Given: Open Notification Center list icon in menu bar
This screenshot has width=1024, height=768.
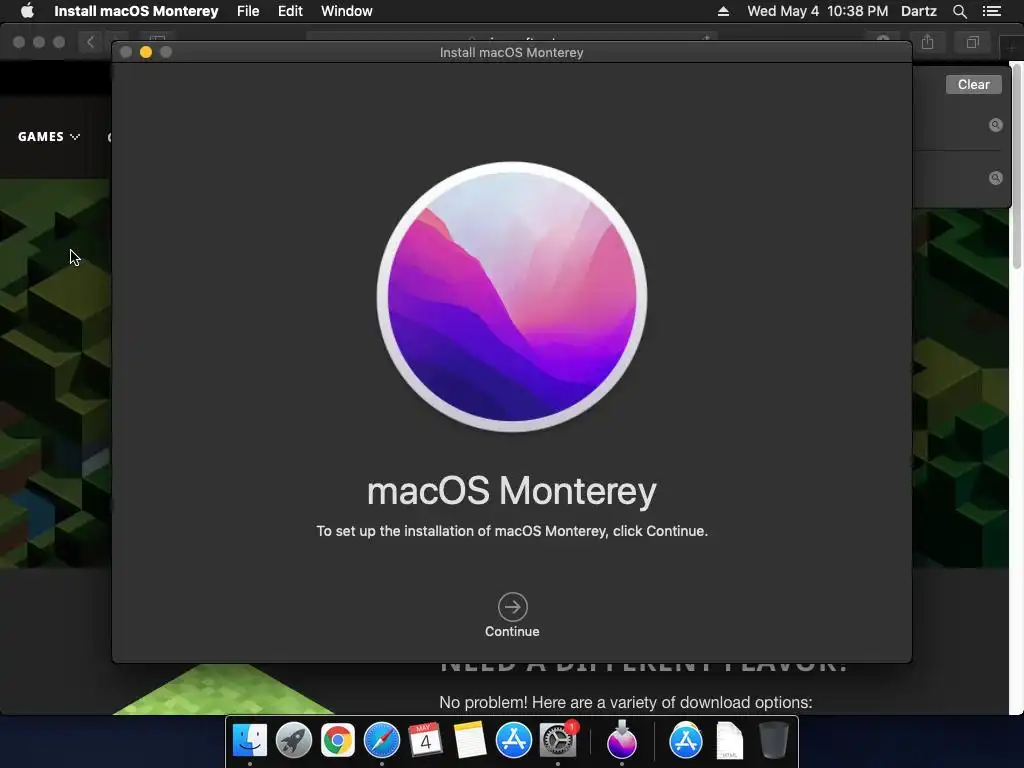Looking at the screenshot, I should pyautogui.click(x=992, y=11).
